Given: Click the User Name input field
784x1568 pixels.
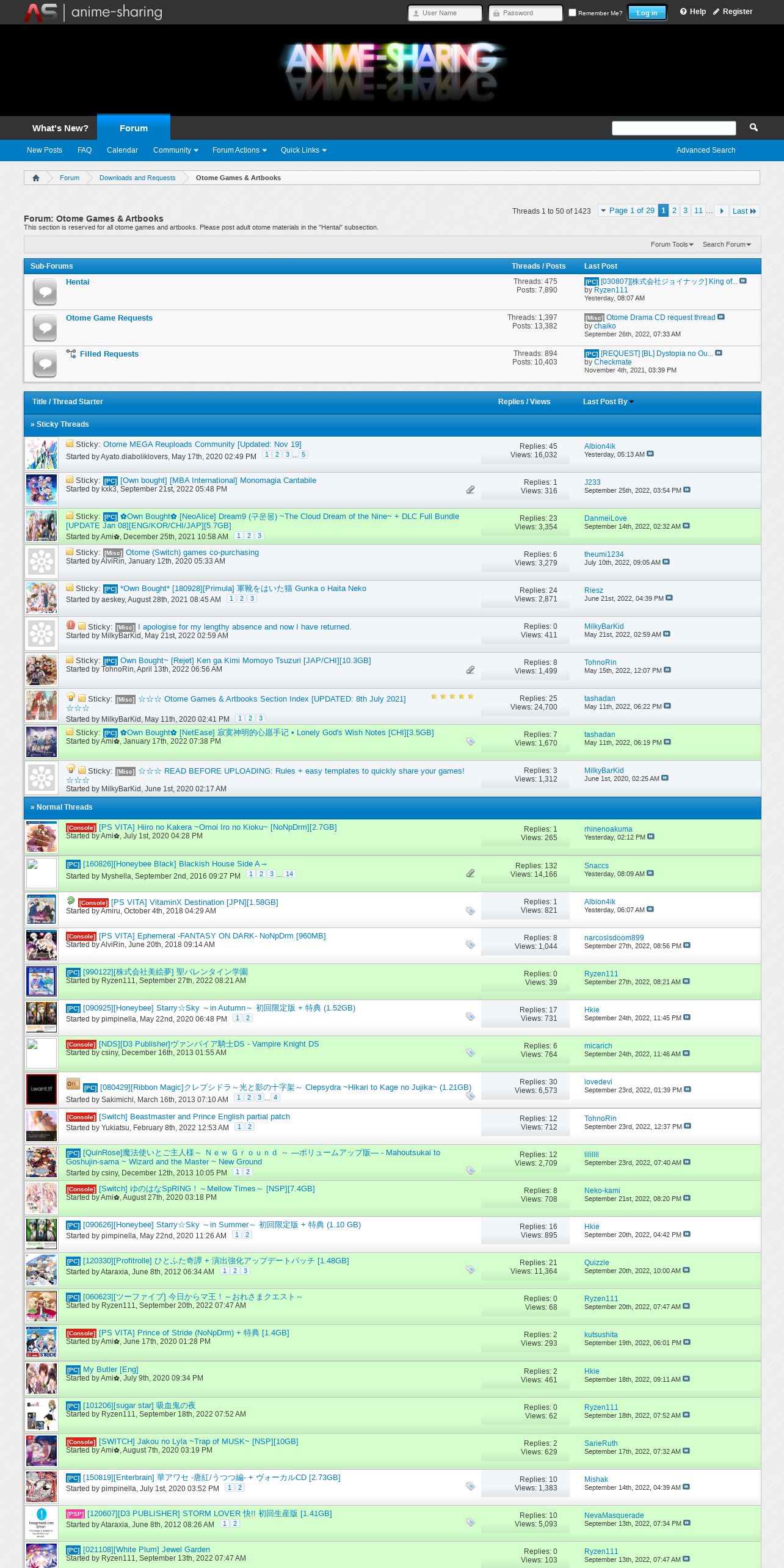Looking at the screenshot, I should pos(445,13).
